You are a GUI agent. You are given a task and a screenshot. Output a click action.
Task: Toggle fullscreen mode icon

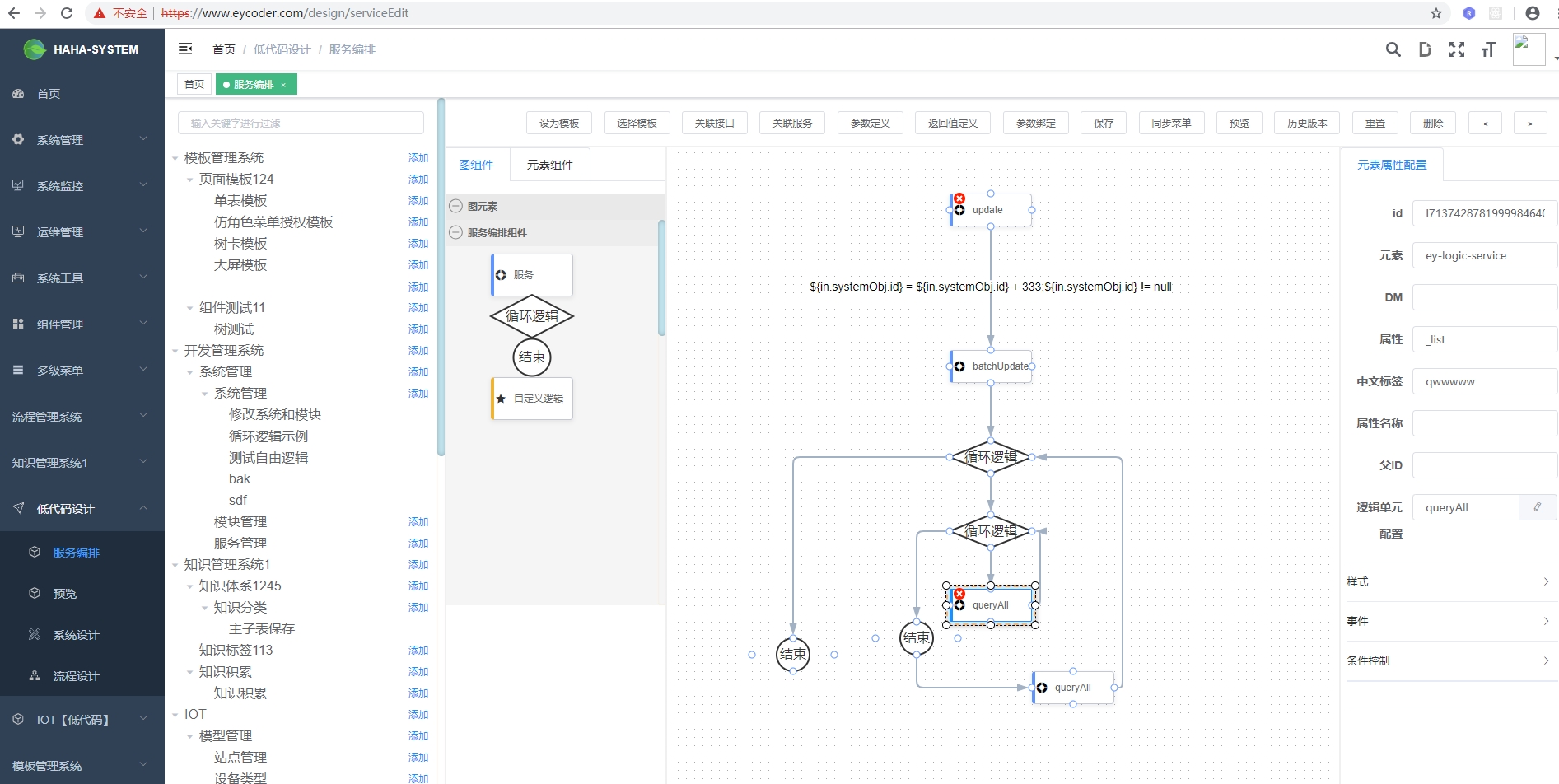[x=1457, y=49]
